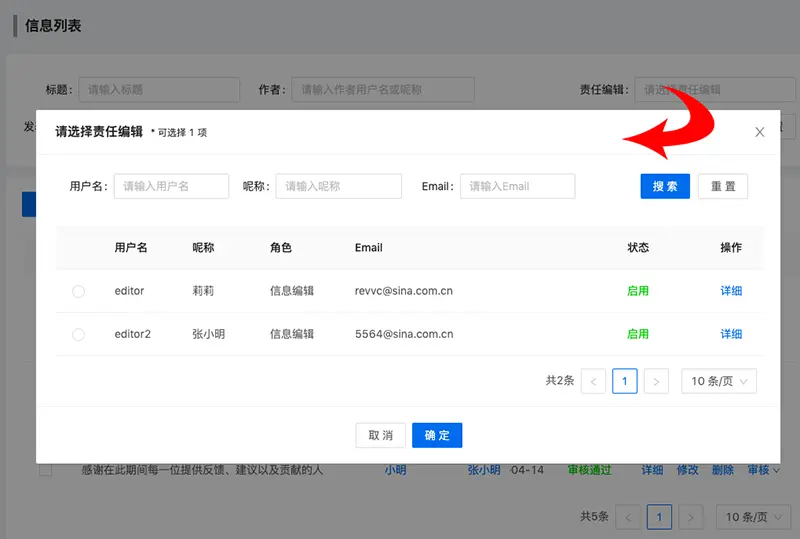Click the Email column header

click(368, 248)
